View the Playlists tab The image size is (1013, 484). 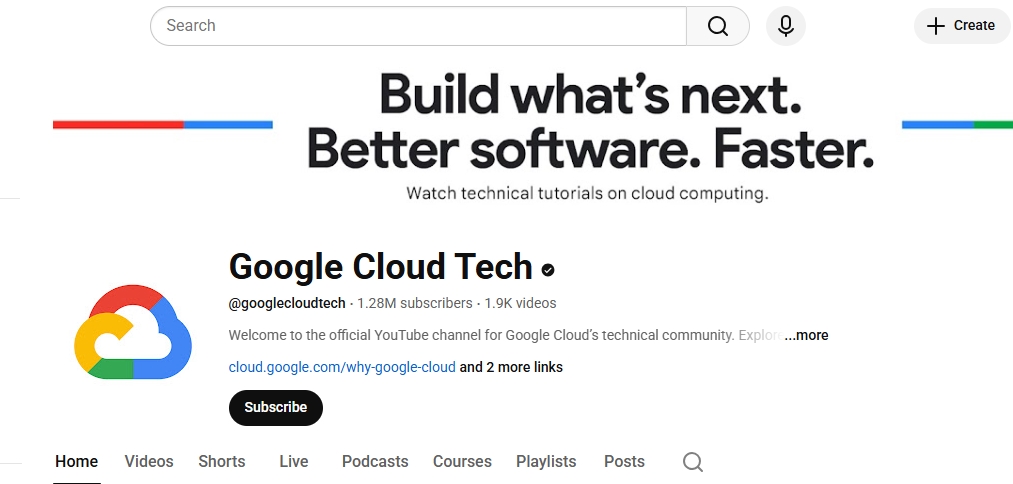point(546,461)
